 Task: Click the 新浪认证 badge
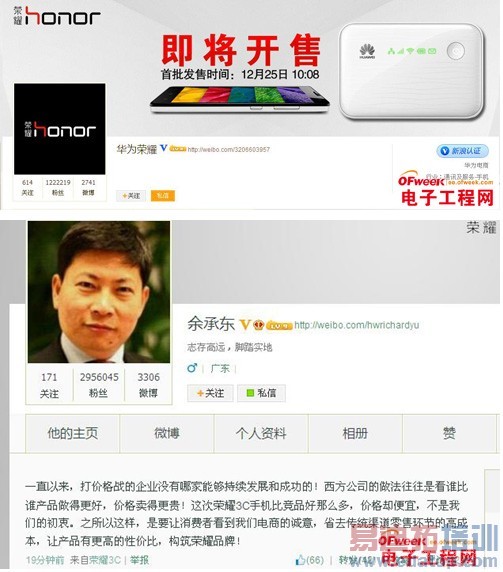(x=462, y=151)
